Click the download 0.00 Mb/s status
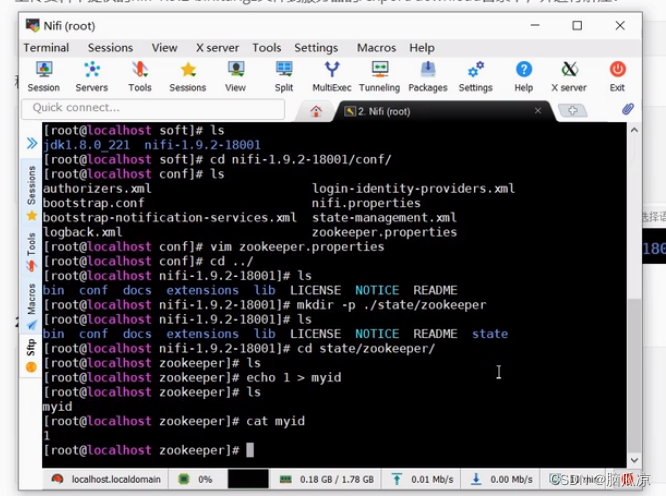 (x=501, y=479)
